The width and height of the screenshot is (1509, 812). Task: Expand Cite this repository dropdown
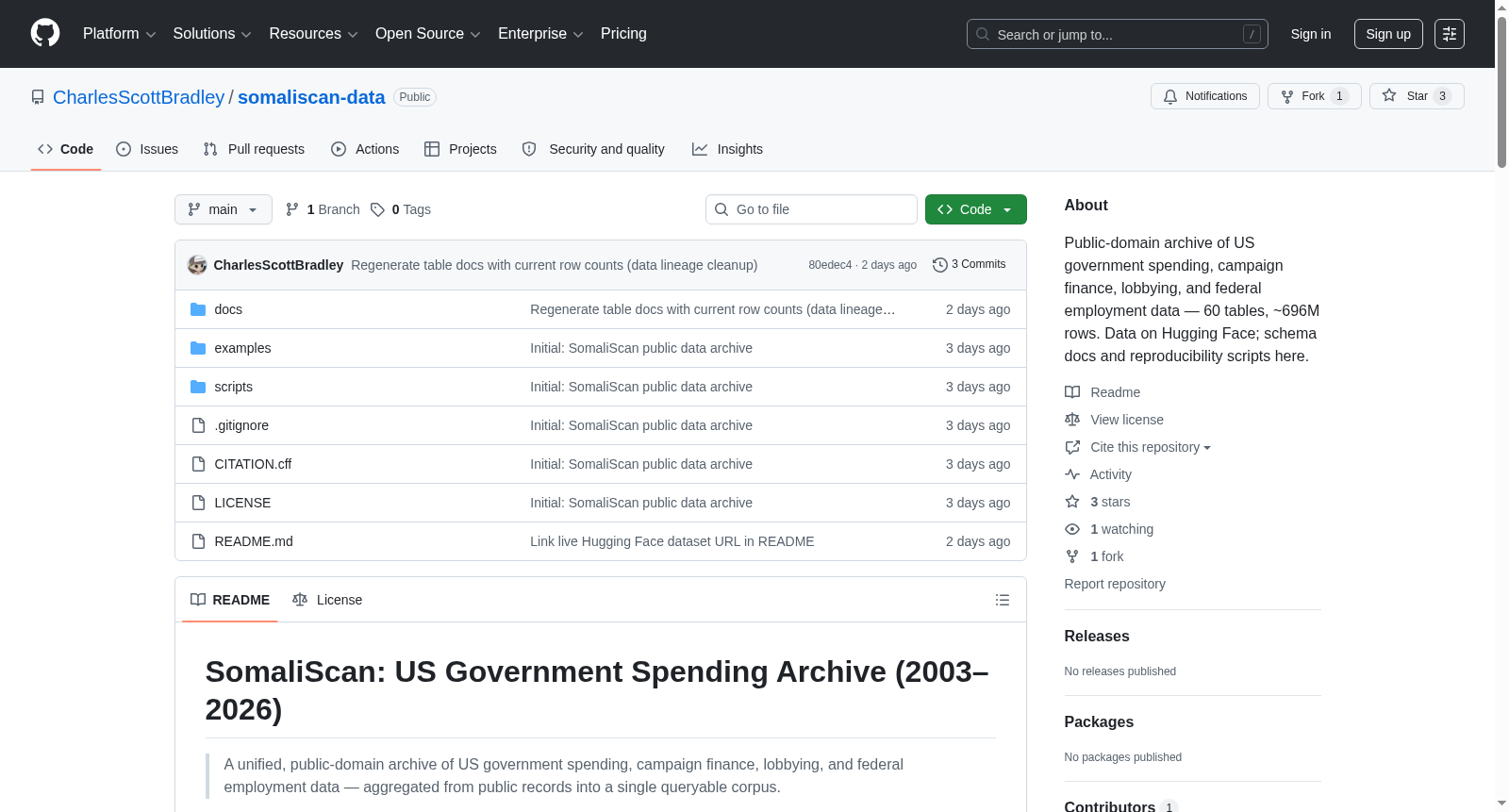pyautogui.click(x=1151, y=447)
